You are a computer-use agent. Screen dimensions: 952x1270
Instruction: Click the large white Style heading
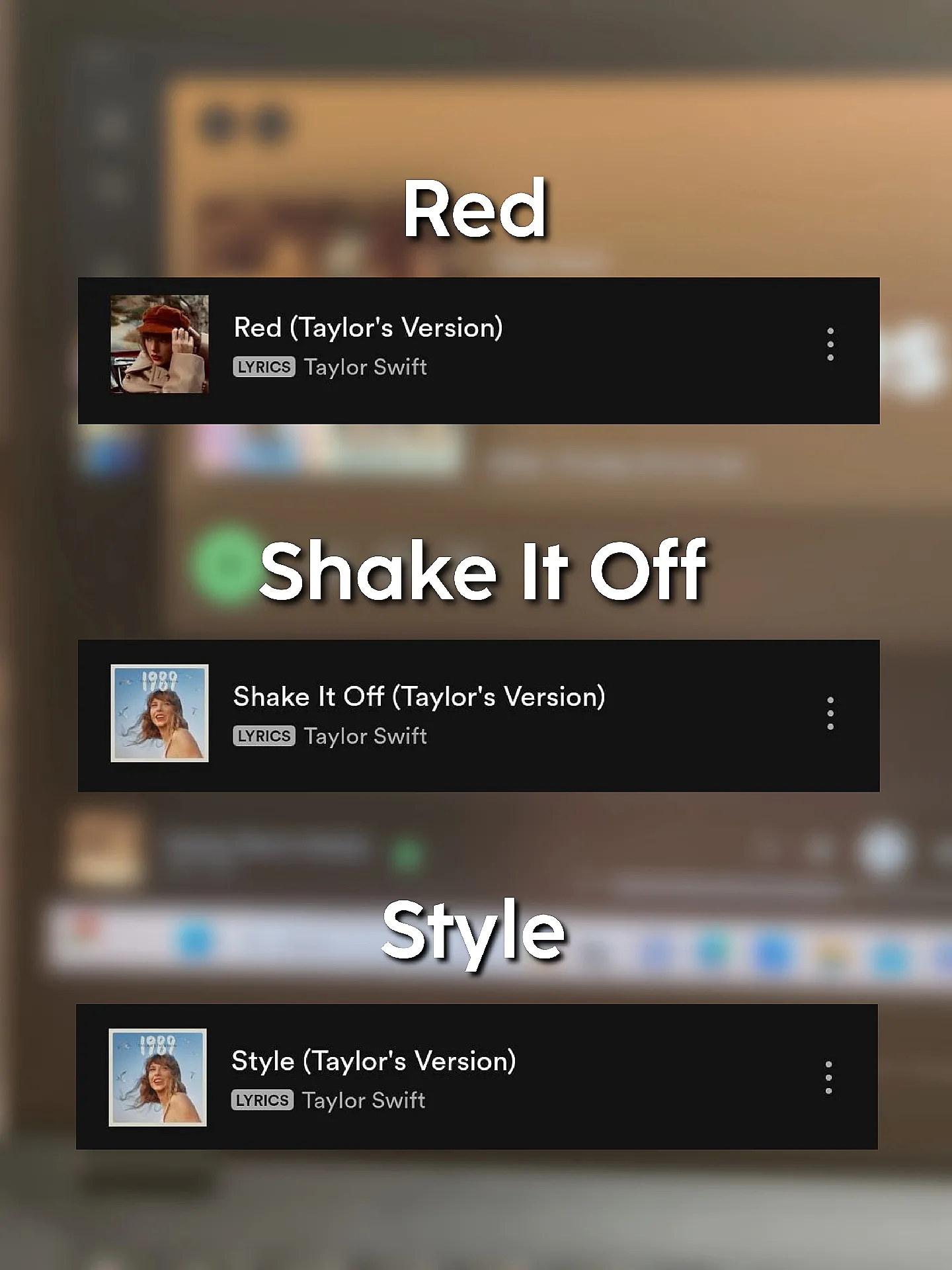coord(473,934)
